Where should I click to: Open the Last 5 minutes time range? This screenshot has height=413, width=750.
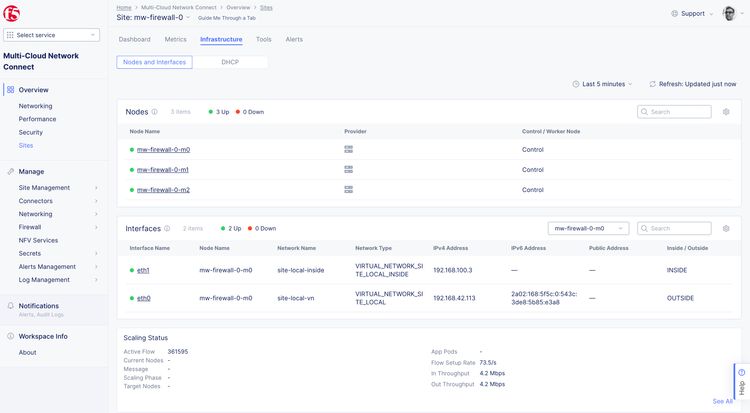(603, 84)
